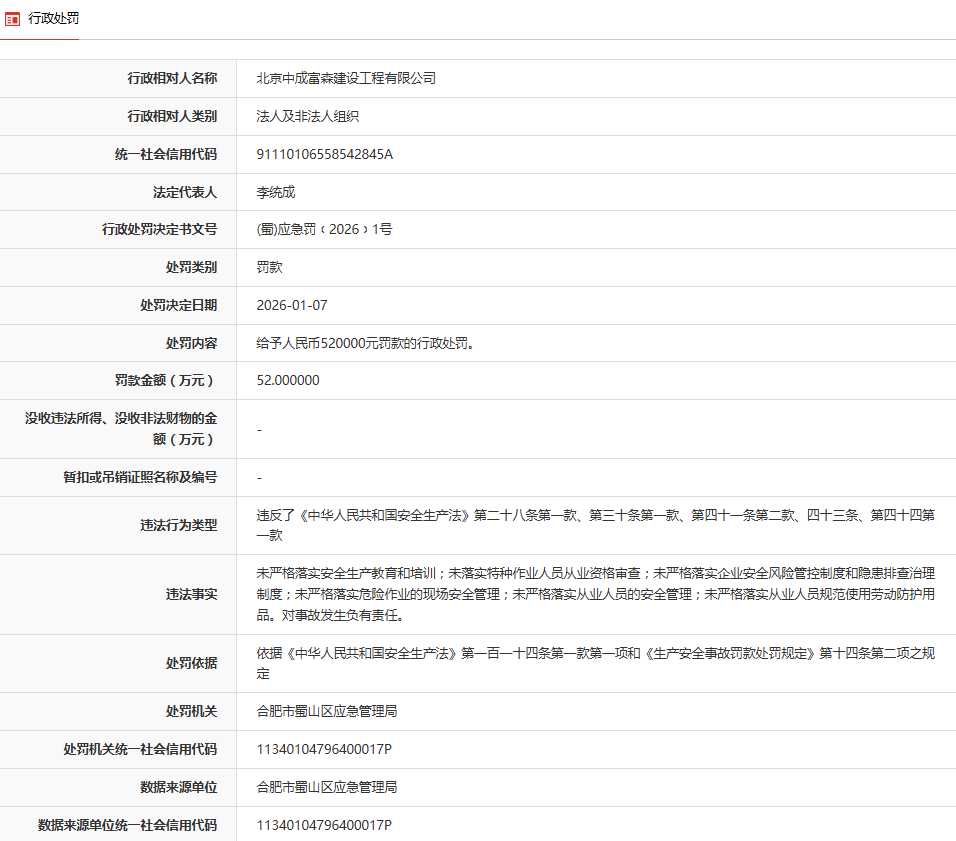Click the 数据来源单位统一社会信用代码 label
The height and width of the screenshot is (841, 956).
[x=127, y=825]
